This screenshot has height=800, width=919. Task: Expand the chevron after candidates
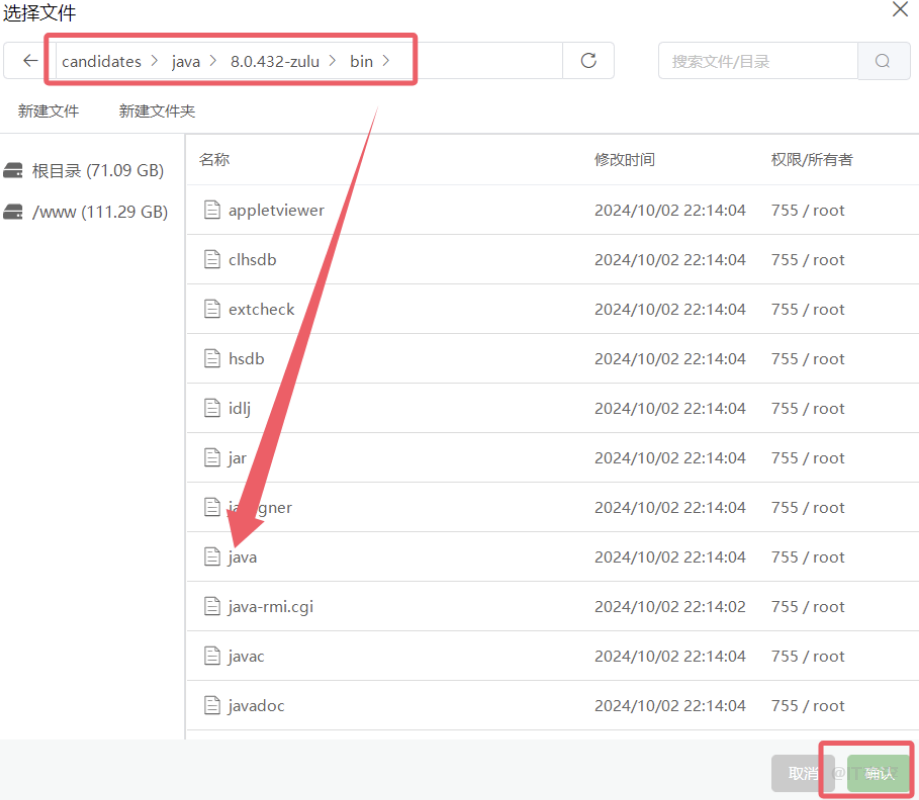click(152, 61)
